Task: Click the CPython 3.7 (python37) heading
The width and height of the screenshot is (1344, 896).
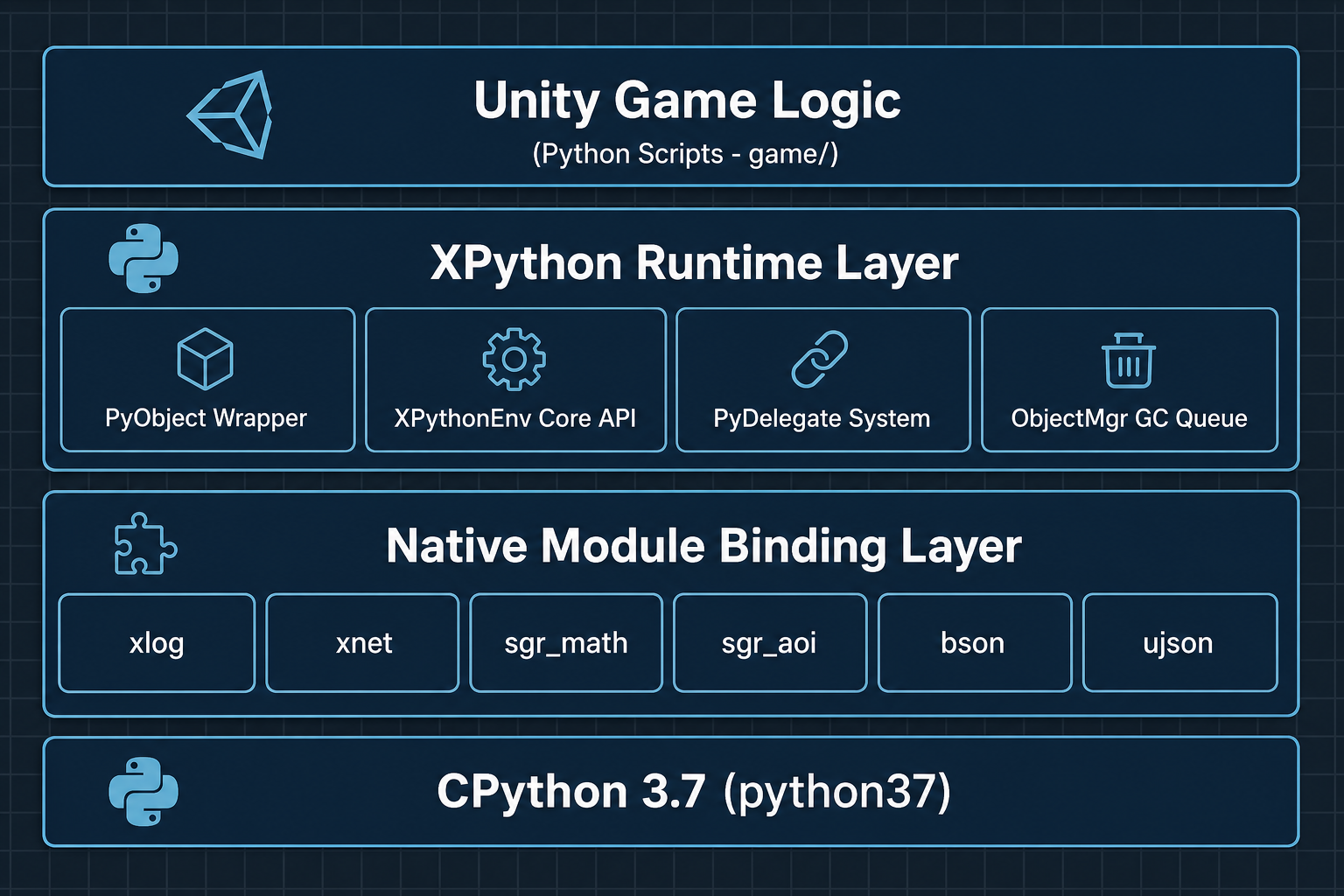Action: 694,792
